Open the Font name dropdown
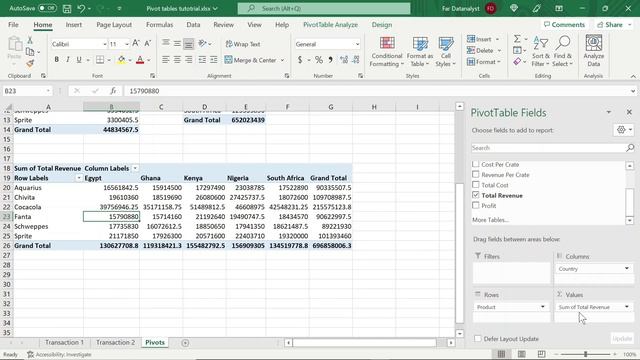Screen dimensions: 640x360 point(104,44)
